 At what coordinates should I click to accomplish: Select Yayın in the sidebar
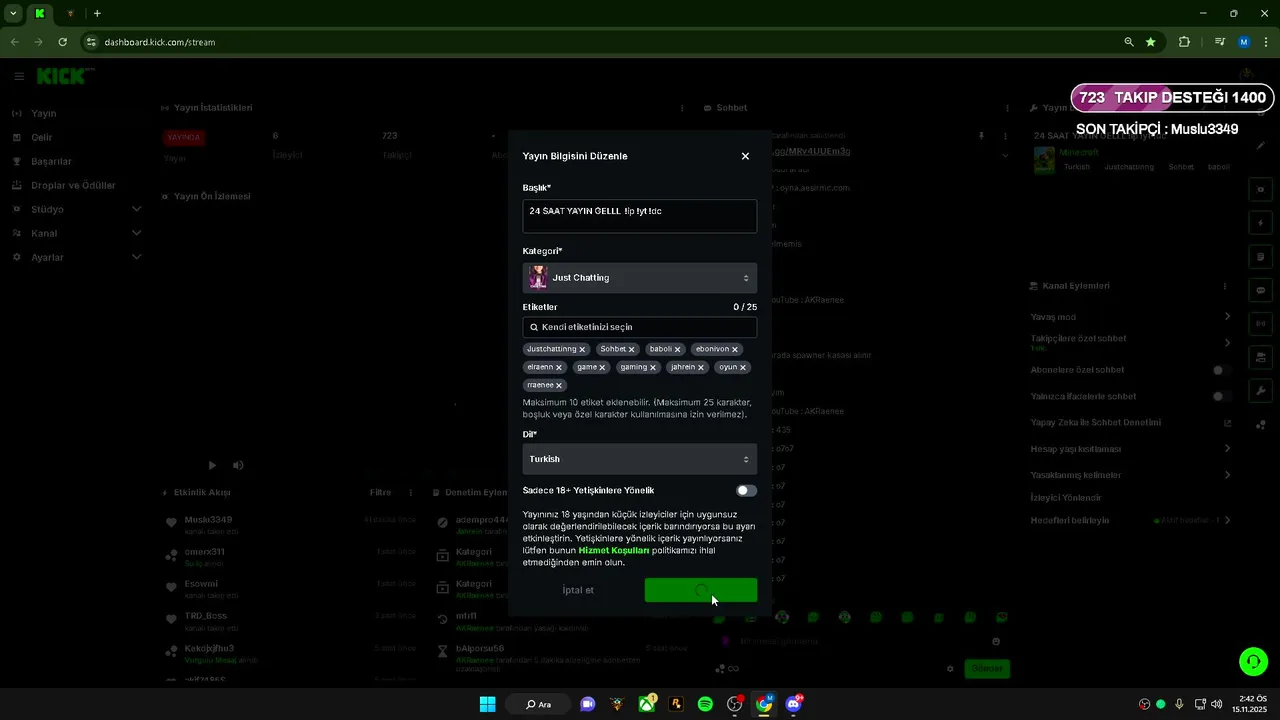coord(43,114)
